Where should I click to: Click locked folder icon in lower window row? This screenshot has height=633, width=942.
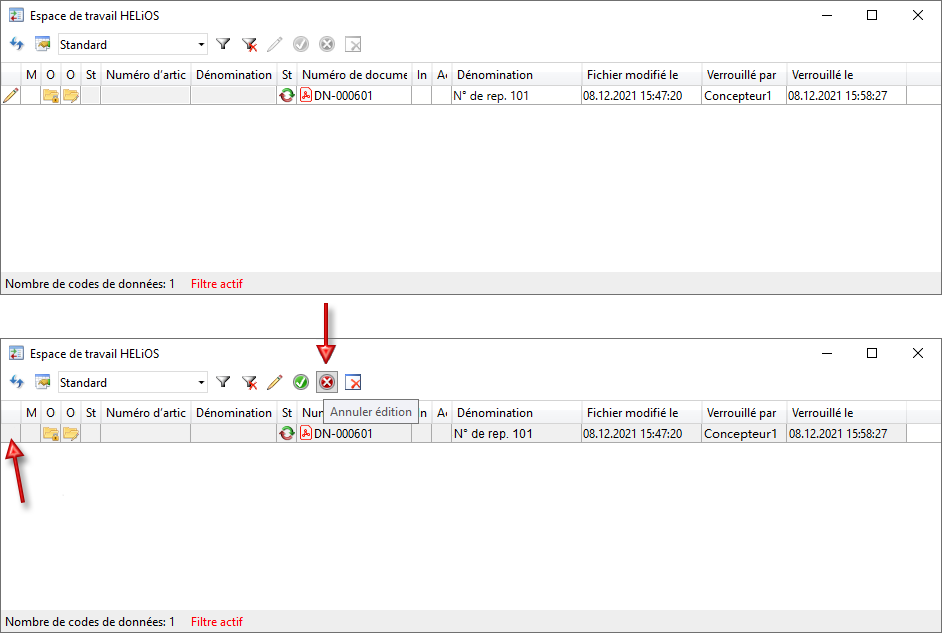coord(50,433)
